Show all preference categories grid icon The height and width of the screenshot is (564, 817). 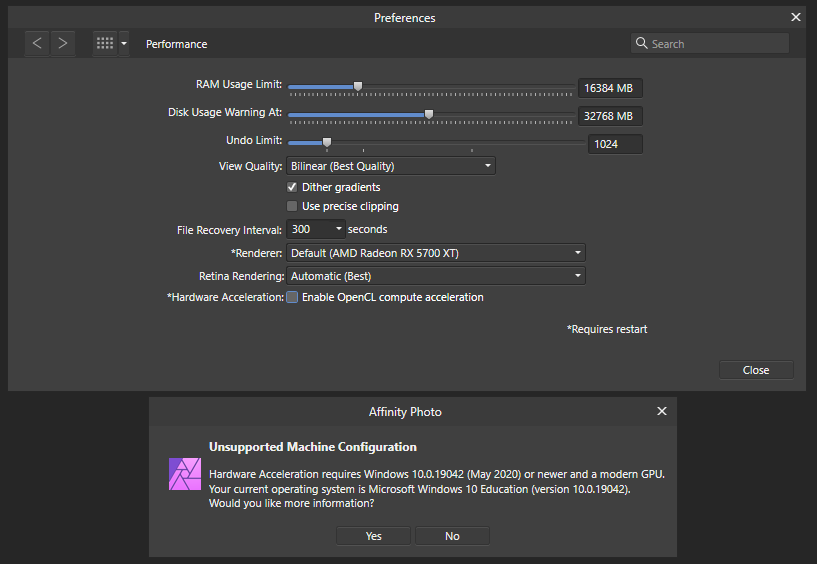point(105,43)
